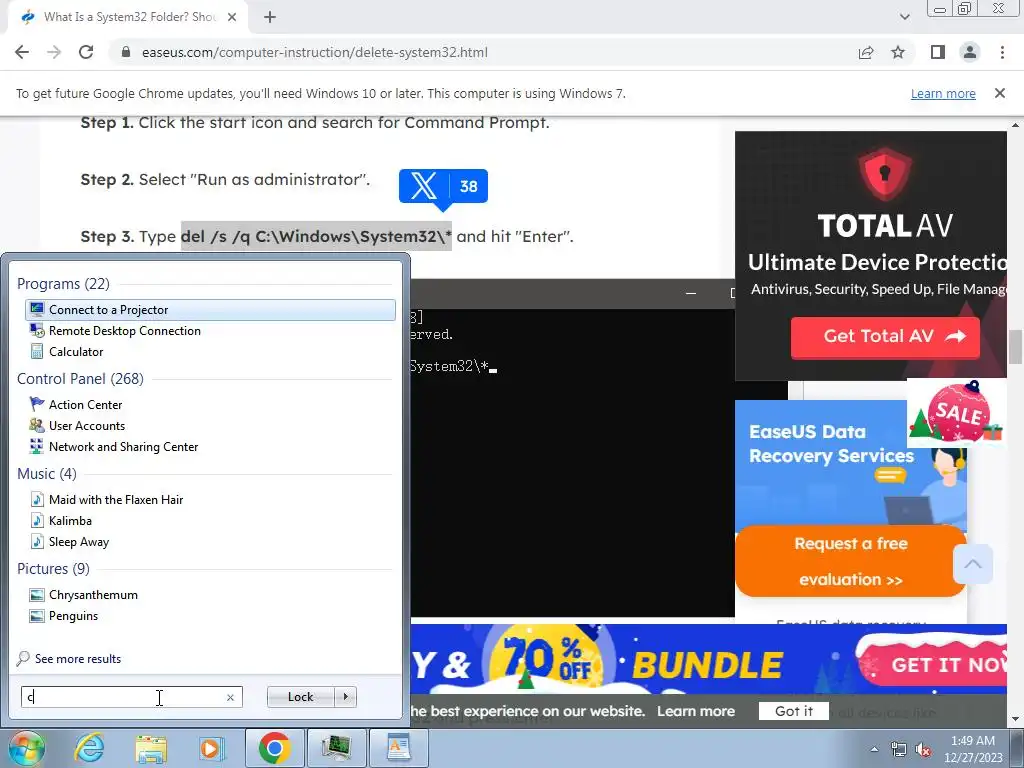This screenshot has height=768, width=1024.
Task: Click Learn more in cookie notice
Action: click(x=696, y=711)
